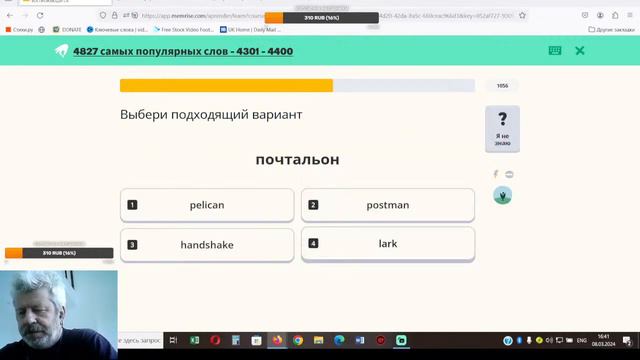The width and height of the screenshot is (640, 360).
Task: Open the Calculator icon on the taskbar
Action: pyautogui.click(x=236, y=340)
